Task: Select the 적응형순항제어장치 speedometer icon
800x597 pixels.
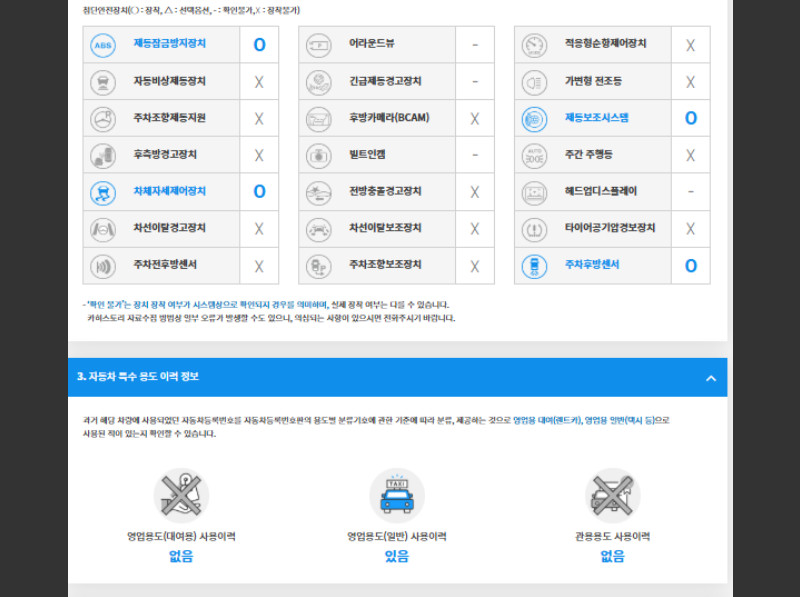Action: point(532,44)
